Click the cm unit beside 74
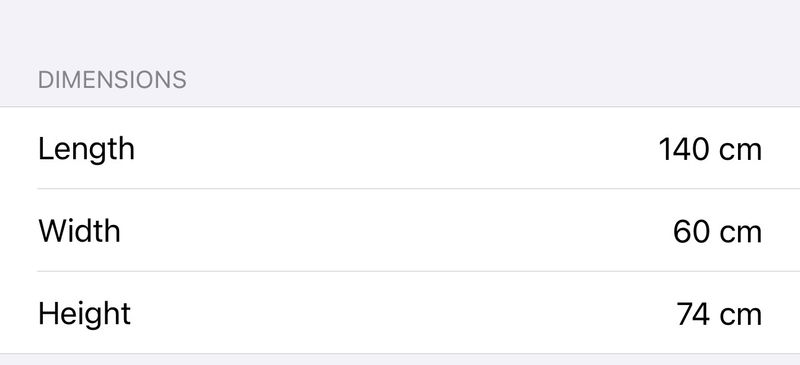This screenshot has width=800, height=365. [x=740, y=315]
